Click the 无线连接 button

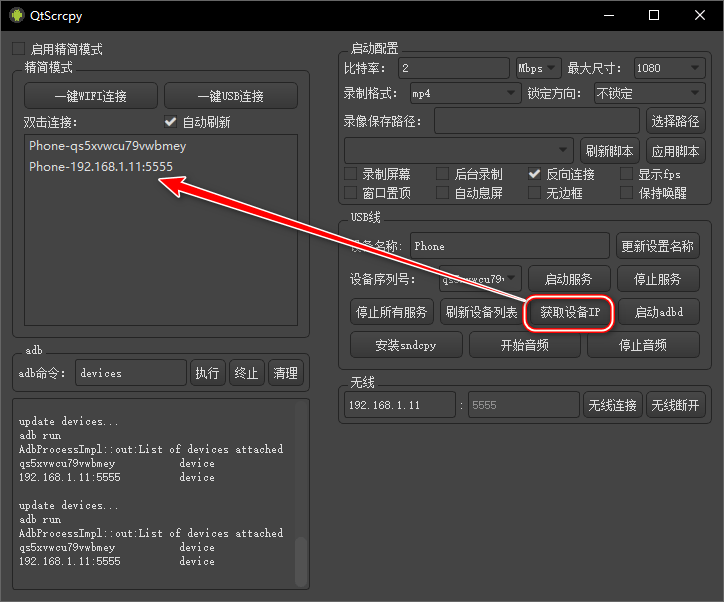click(x=612, y=405)
